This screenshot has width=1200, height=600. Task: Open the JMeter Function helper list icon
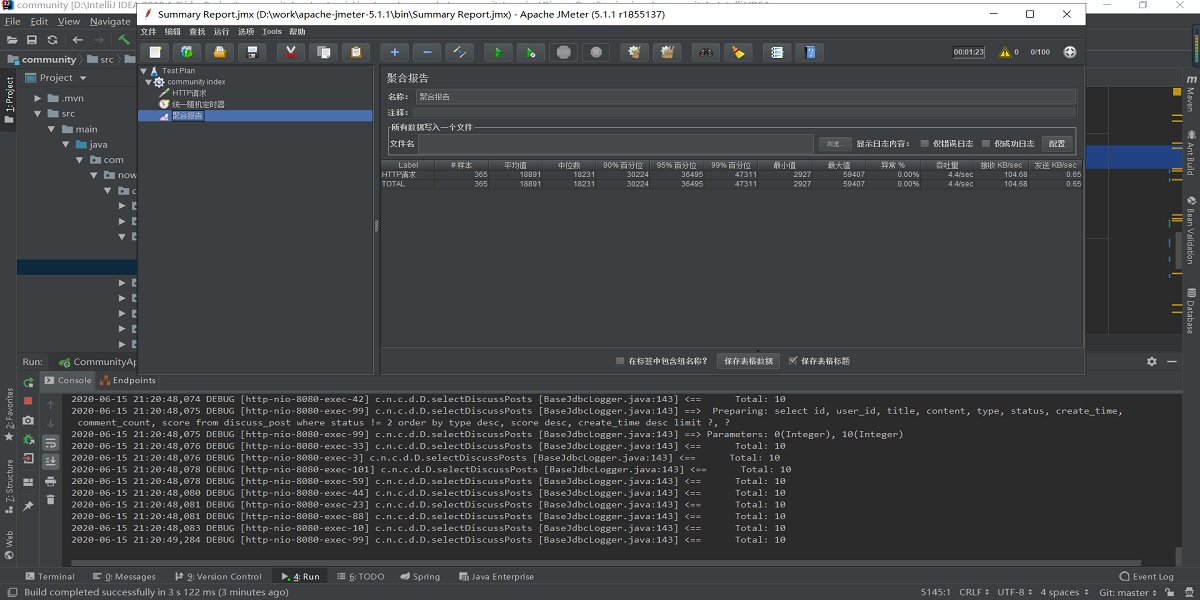[776, 52]
